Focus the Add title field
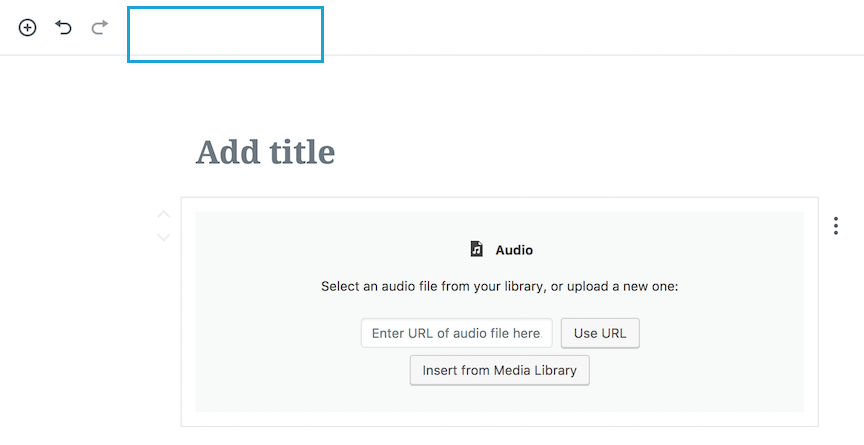The width and height of the screenshot is (864, 445). [x=266, y=152]
